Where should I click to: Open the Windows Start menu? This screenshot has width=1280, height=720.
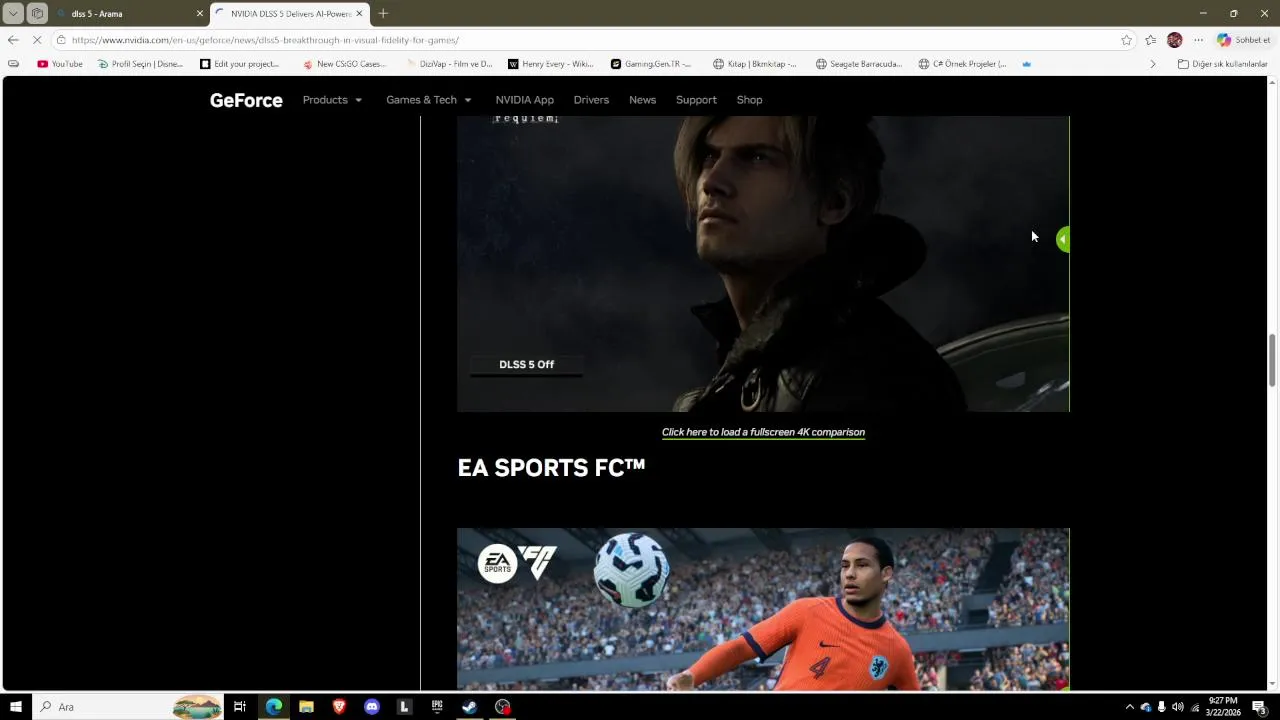click(x=15, y=707)
